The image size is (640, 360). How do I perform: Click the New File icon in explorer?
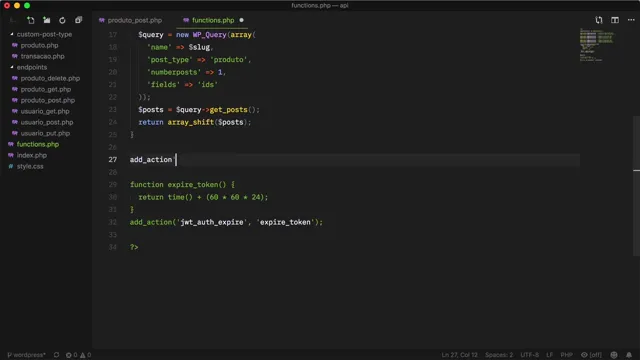31,20
